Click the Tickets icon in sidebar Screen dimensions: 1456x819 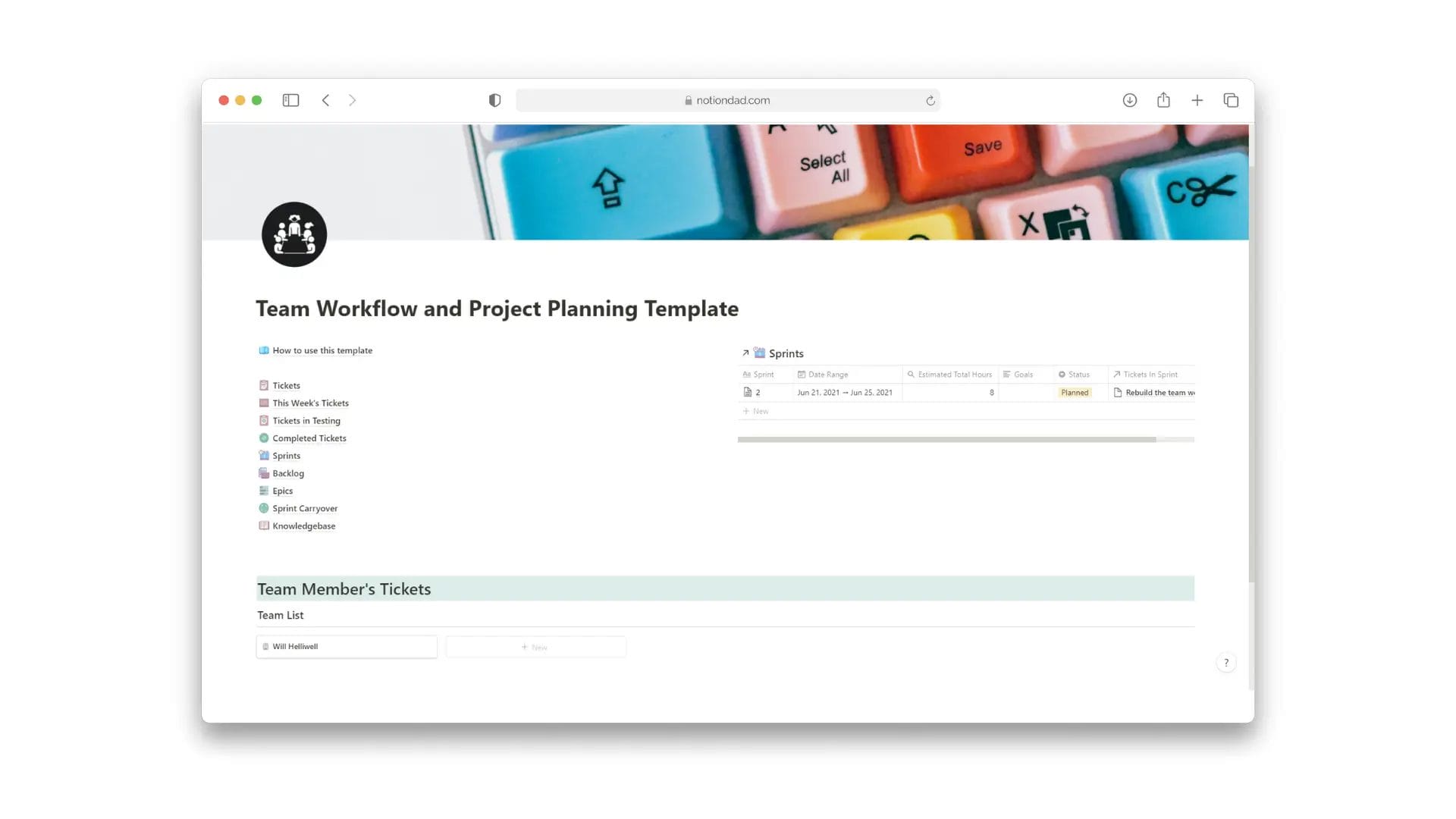click(x=264, y=385)
